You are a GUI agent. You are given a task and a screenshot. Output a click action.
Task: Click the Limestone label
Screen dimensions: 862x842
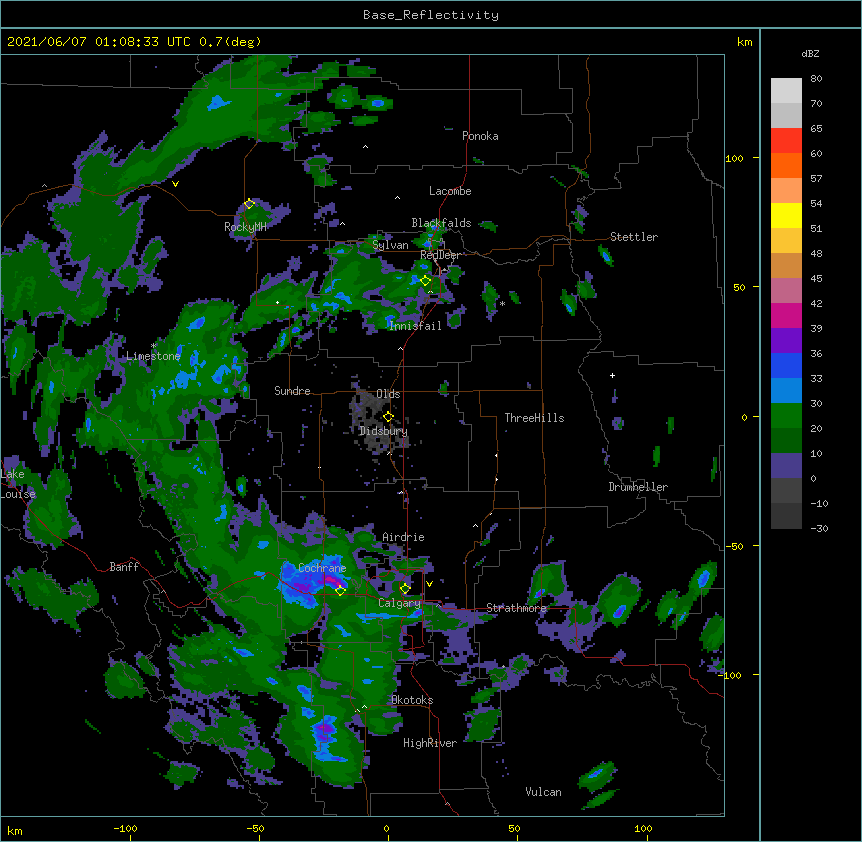[153, 356]
